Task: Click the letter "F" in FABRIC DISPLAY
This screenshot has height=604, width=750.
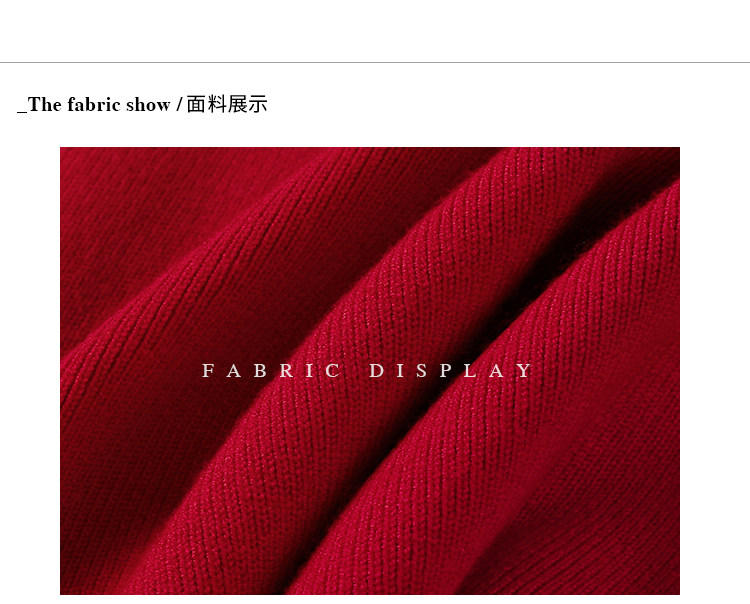Action: (x=208, y=371)
